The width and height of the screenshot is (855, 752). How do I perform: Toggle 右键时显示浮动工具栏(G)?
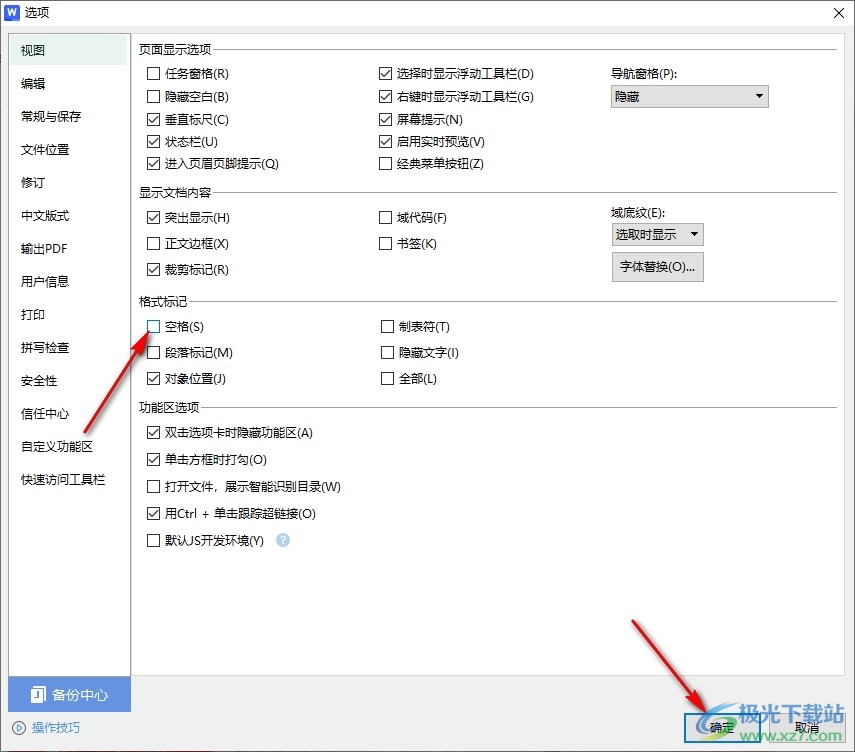point(386,97)
